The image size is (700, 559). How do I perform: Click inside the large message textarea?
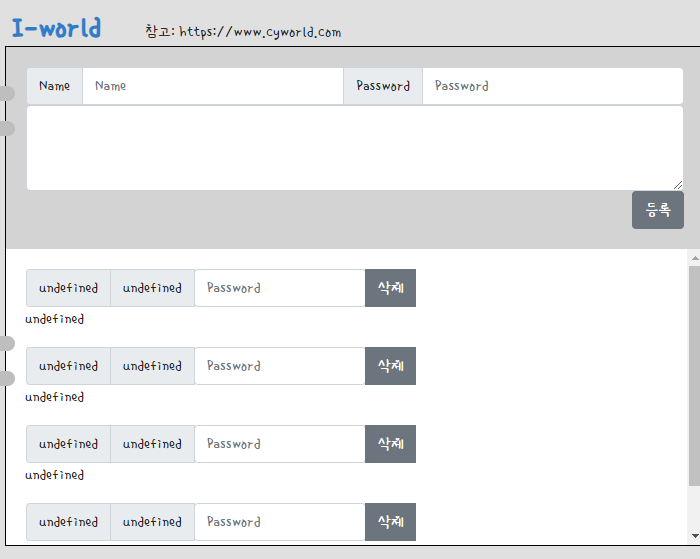(355, 148)
